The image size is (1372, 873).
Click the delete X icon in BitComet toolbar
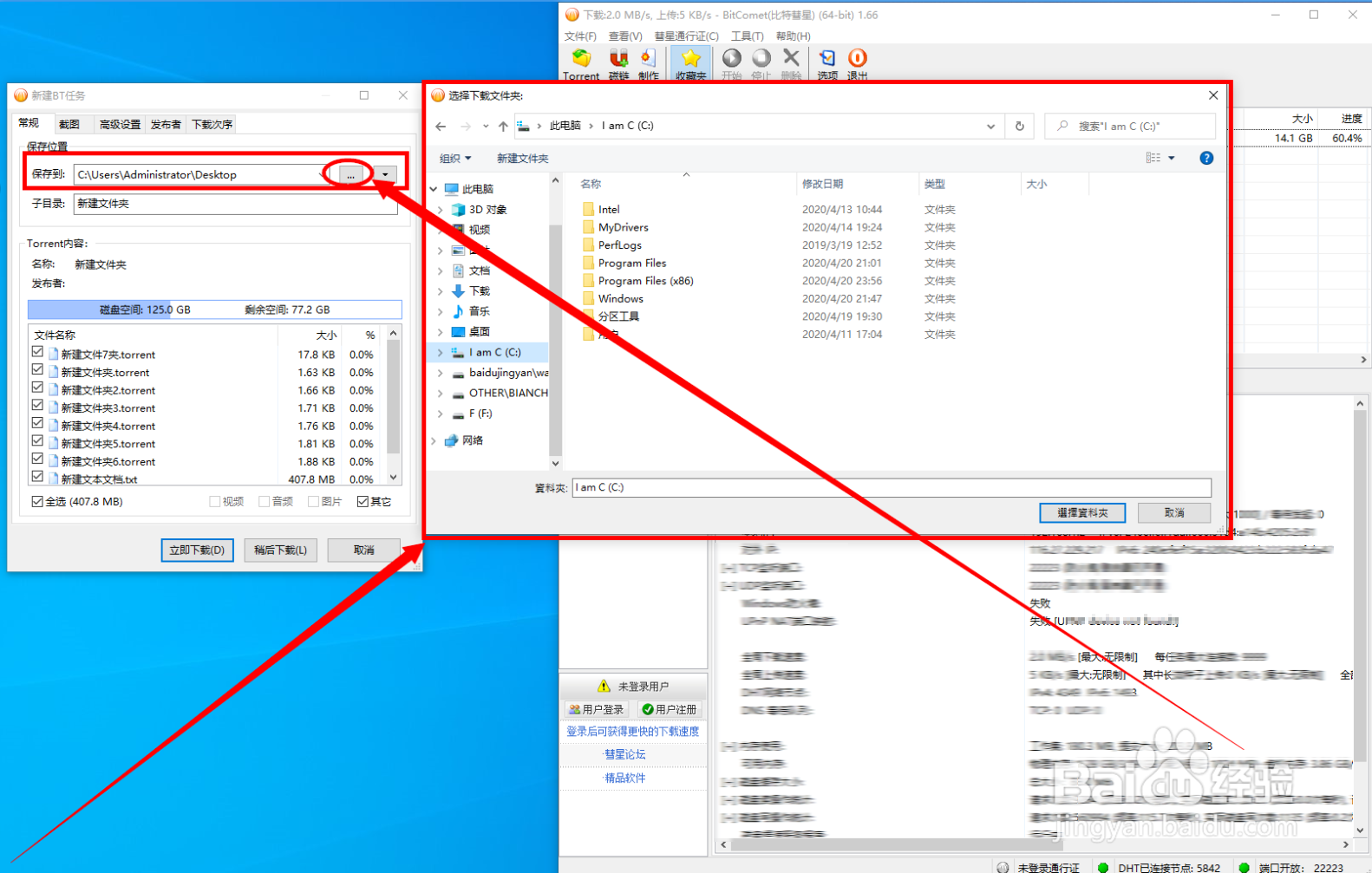tap(791, 57)
